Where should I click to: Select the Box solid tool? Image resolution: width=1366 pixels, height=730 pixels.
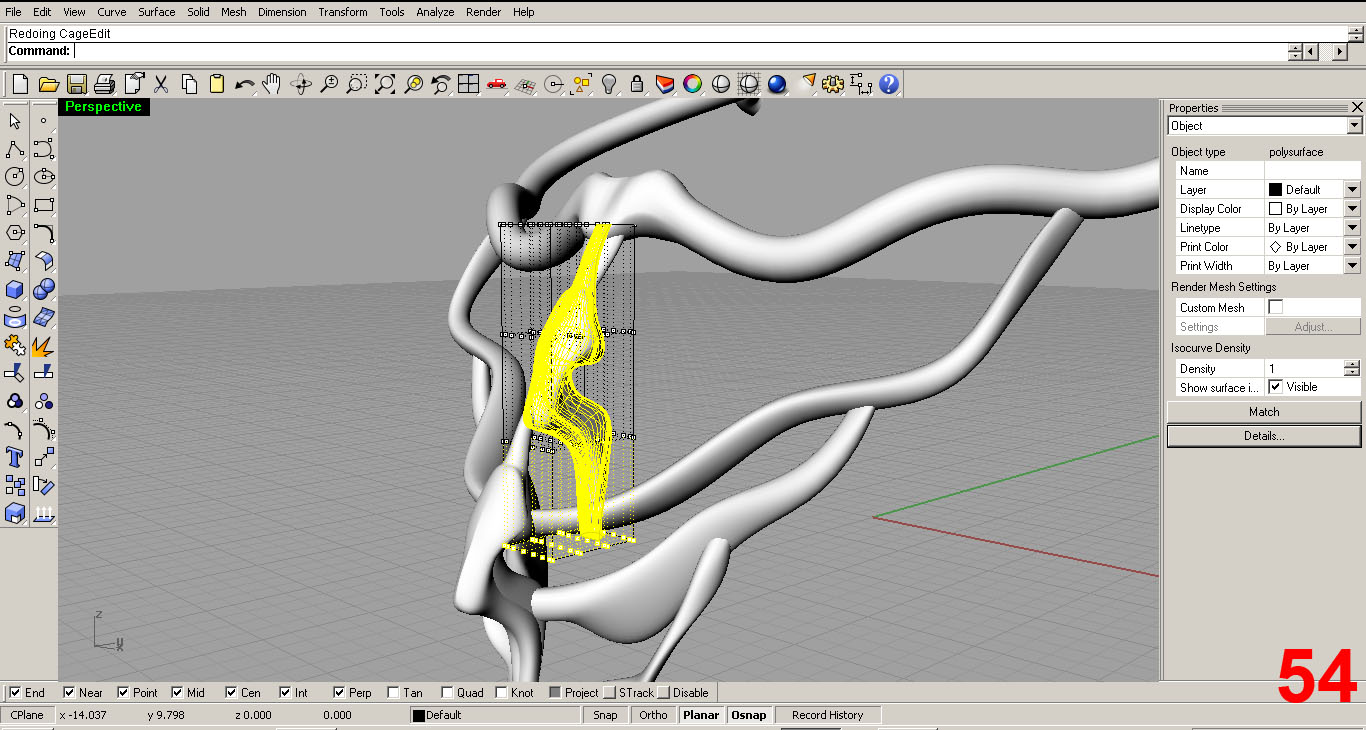[15, 289]
